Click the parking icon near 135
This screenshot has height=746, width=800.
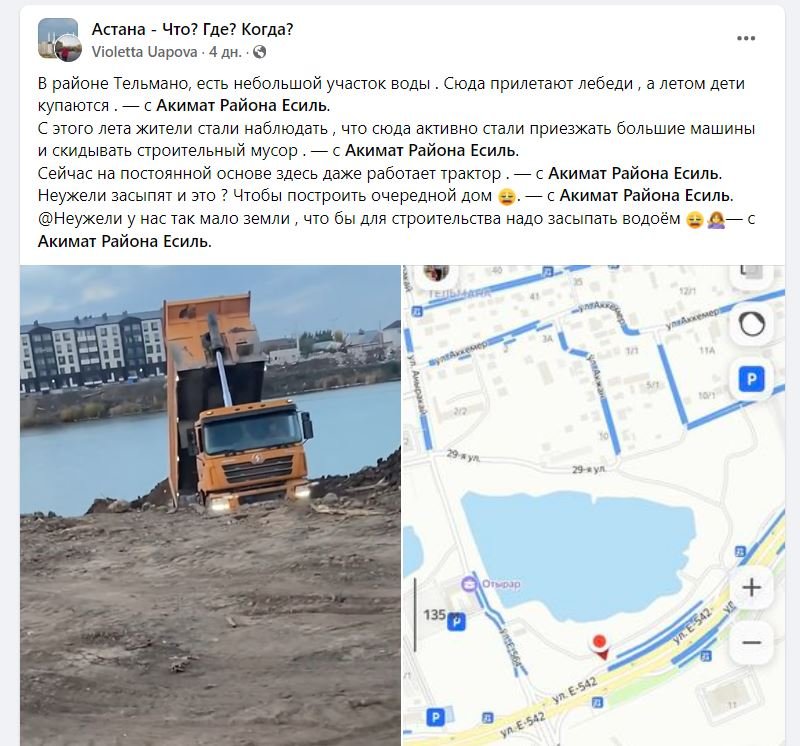(457, 622)
